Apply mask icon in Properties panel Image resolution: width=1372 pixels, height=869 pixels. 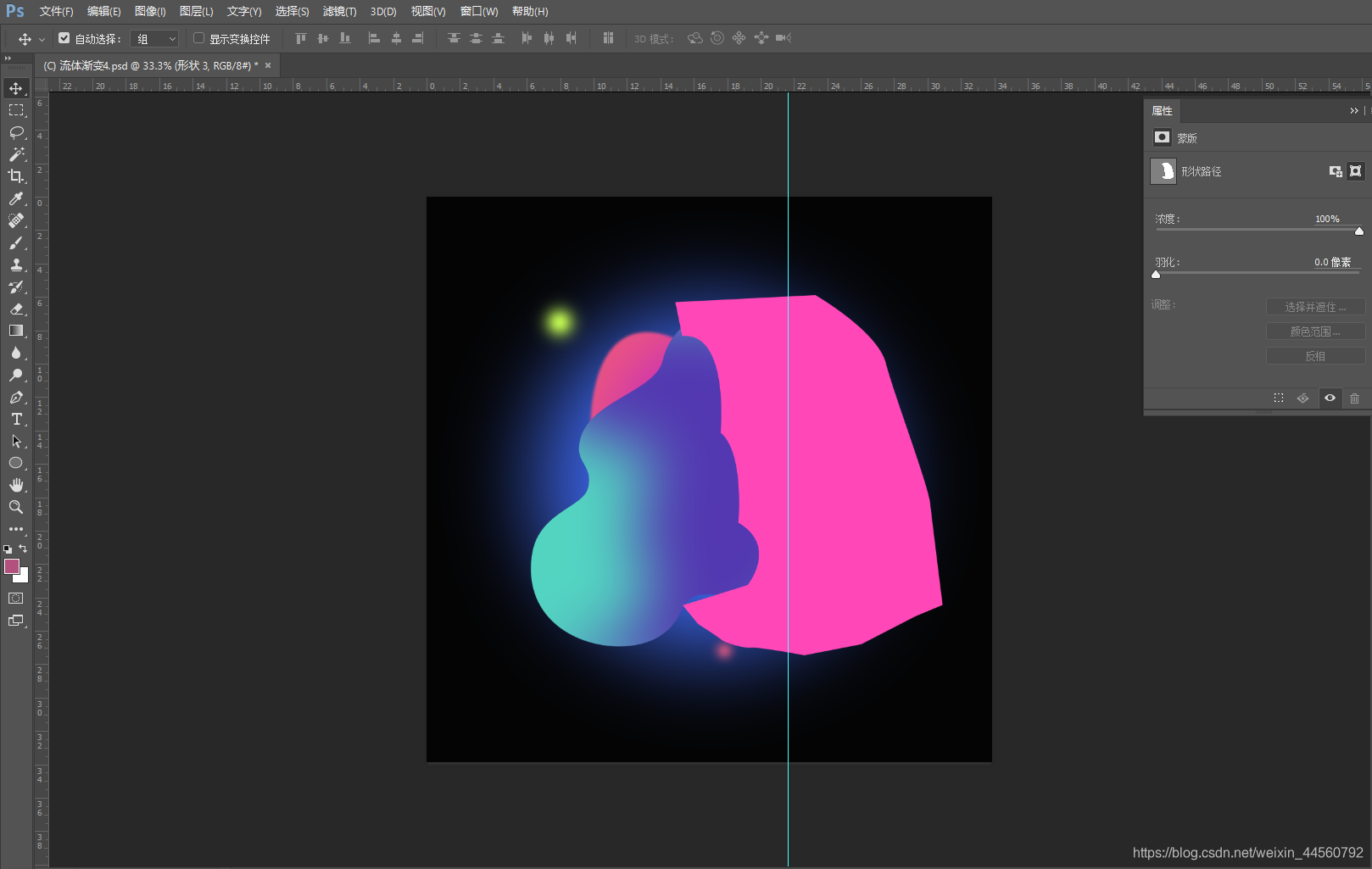[1303, 398]
